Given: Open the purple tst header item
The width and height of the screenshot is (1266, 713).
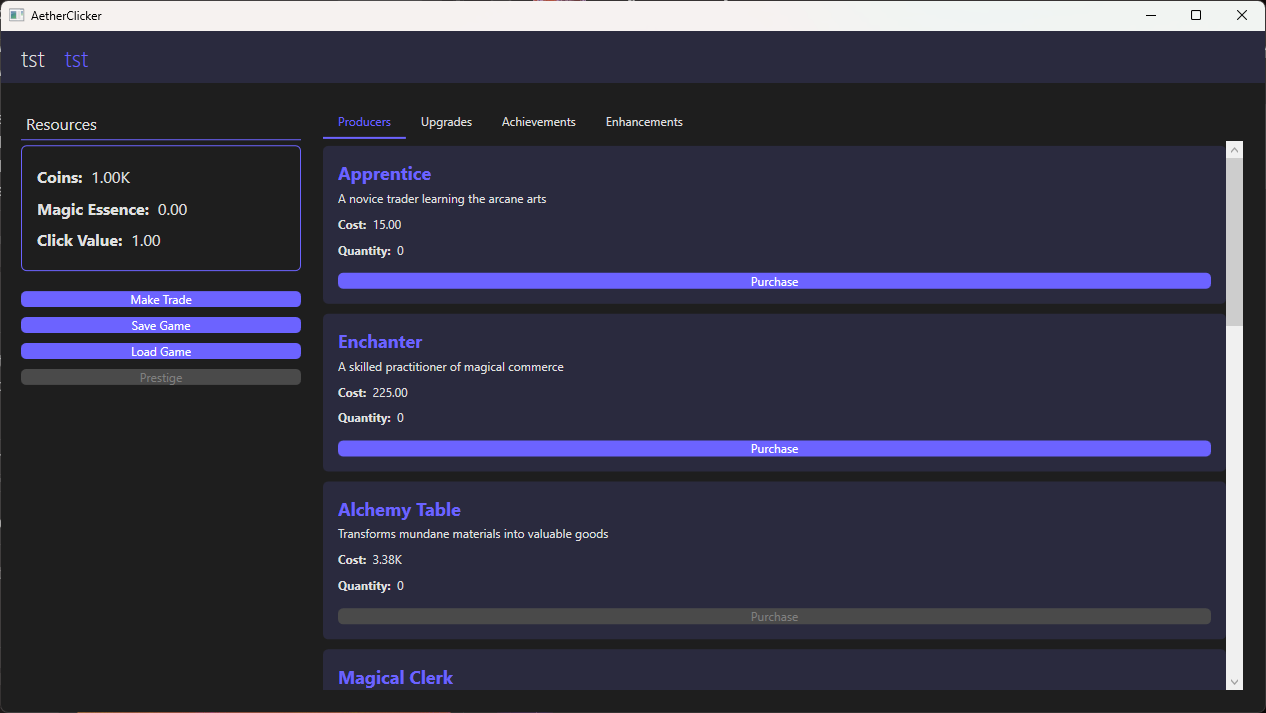Looking at the screenshot, I should point(77,60).
